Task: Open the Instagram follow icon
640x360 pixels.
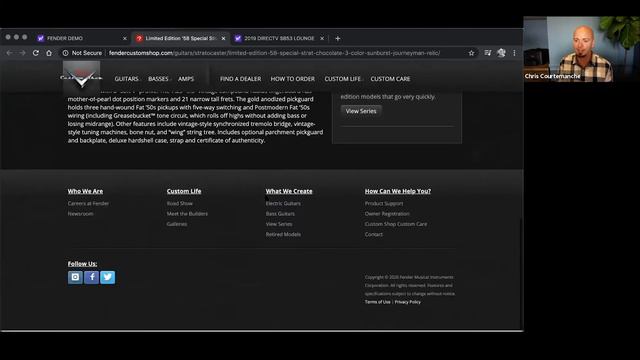Action: tap(75, 277)
